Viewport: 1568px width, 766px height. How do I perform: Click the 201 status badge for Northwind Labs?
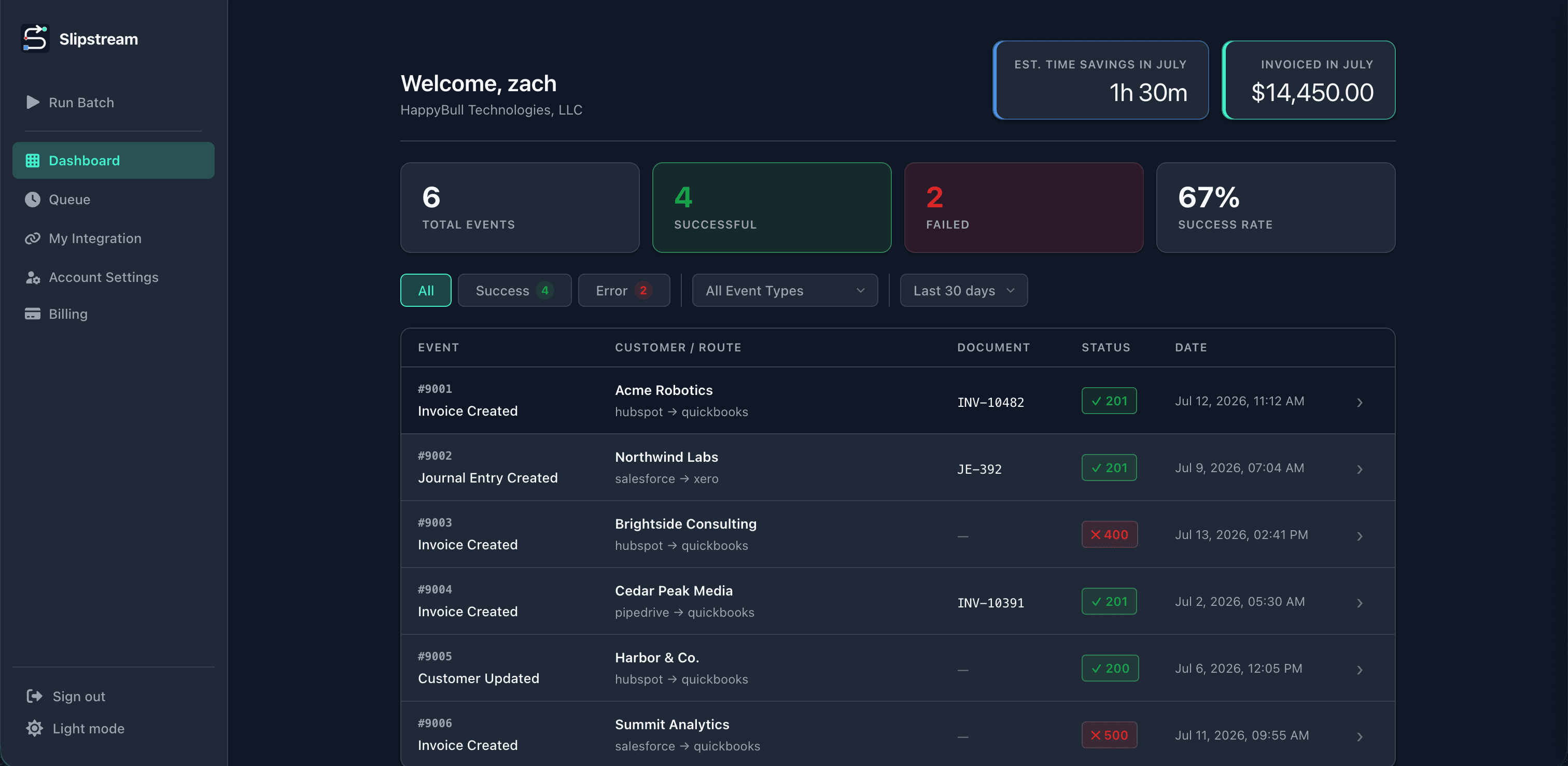[x=1109, y=468]
